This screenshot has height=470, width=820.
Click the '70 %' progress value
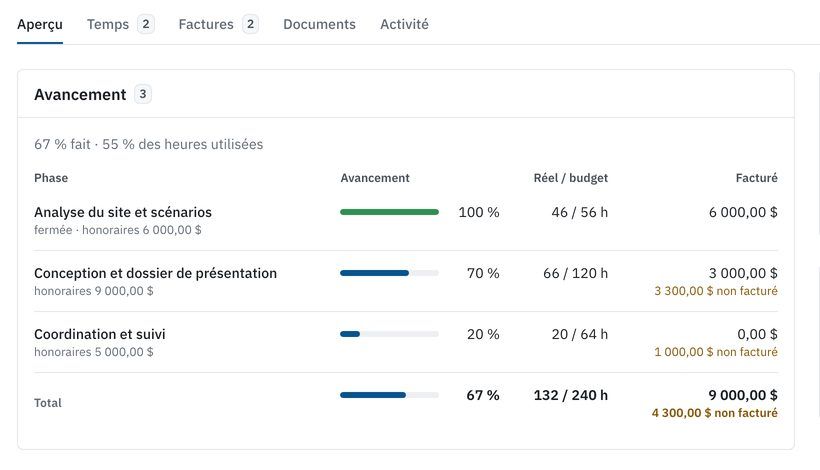pos(483,273)
